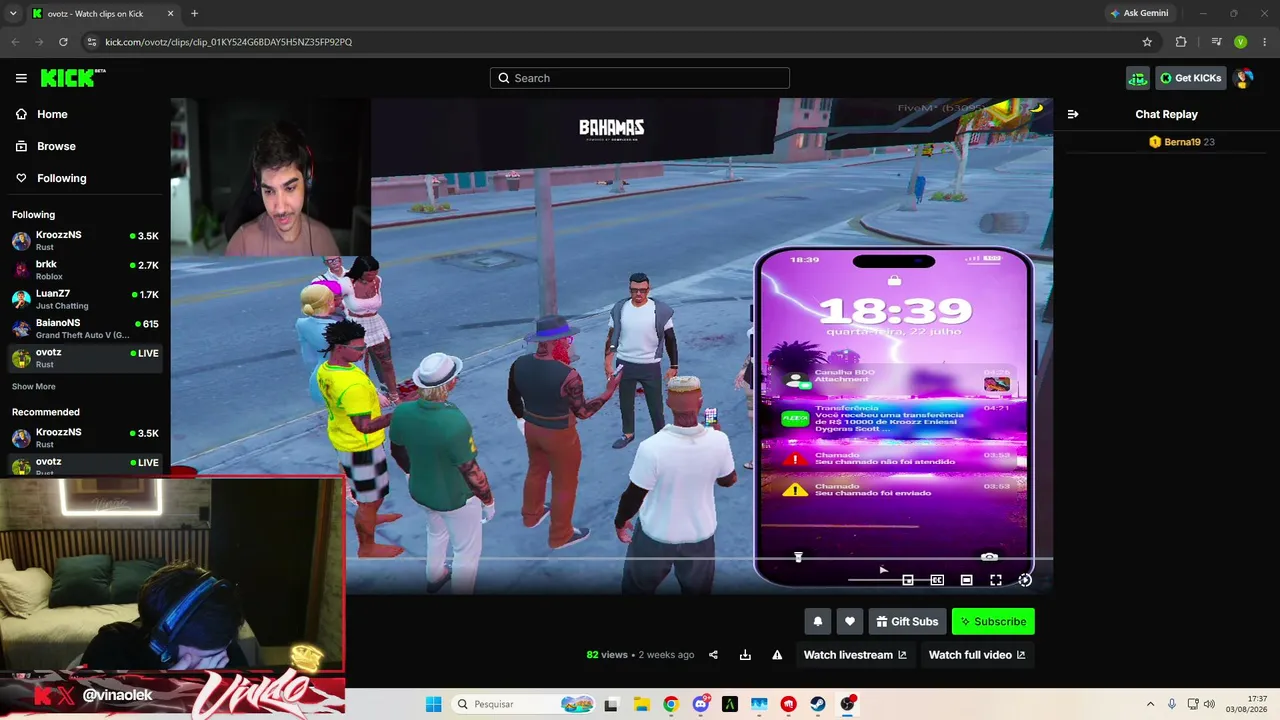Viewport: 1280px width, 720px height.
Task: Open File Explorer from taskbar
Action: point(641,704)
